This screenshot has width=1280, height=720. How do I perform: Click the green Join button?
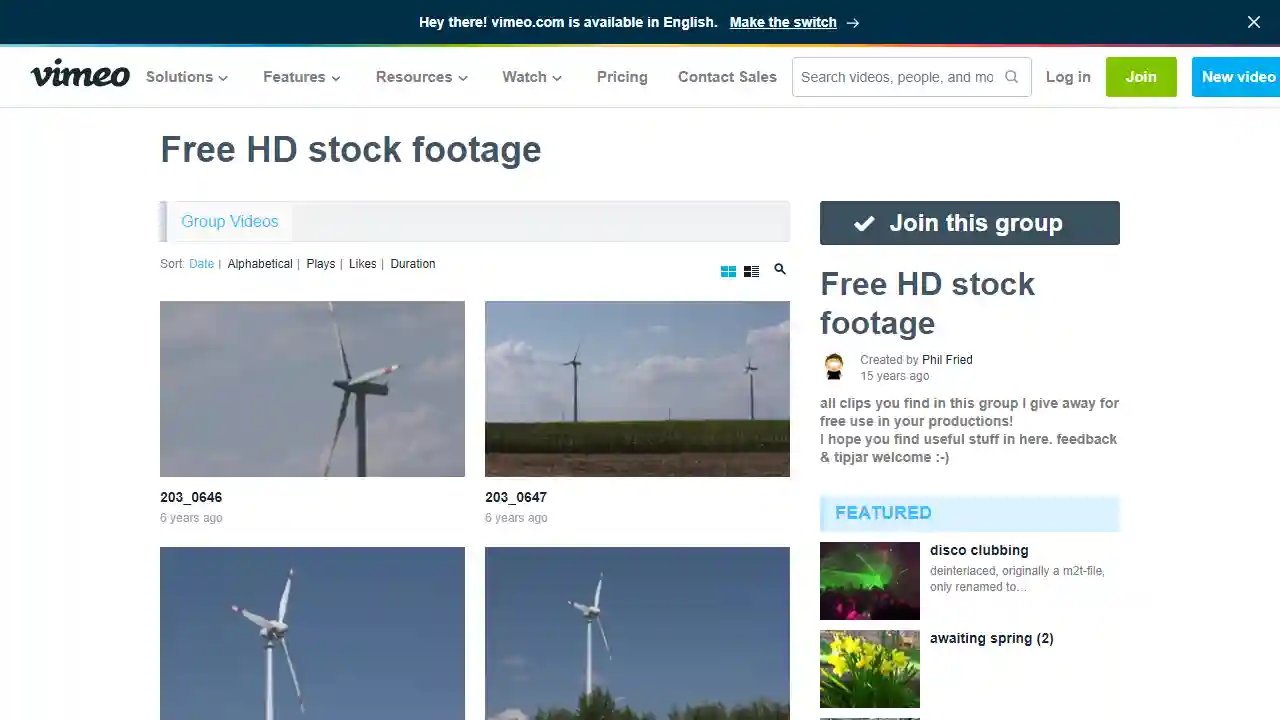pos(1141,76)
